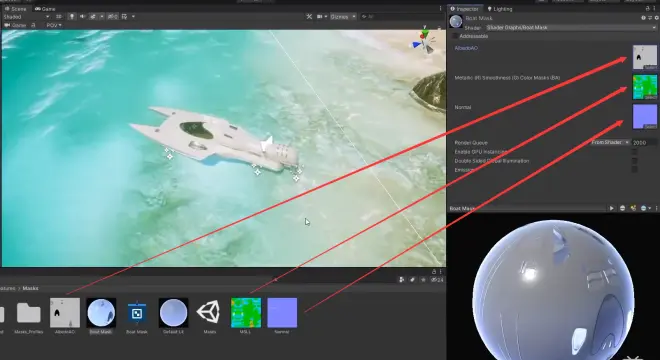Screen dimensions: 660x360
Task: Switch to the Game tab
Action: pos(45,8)
